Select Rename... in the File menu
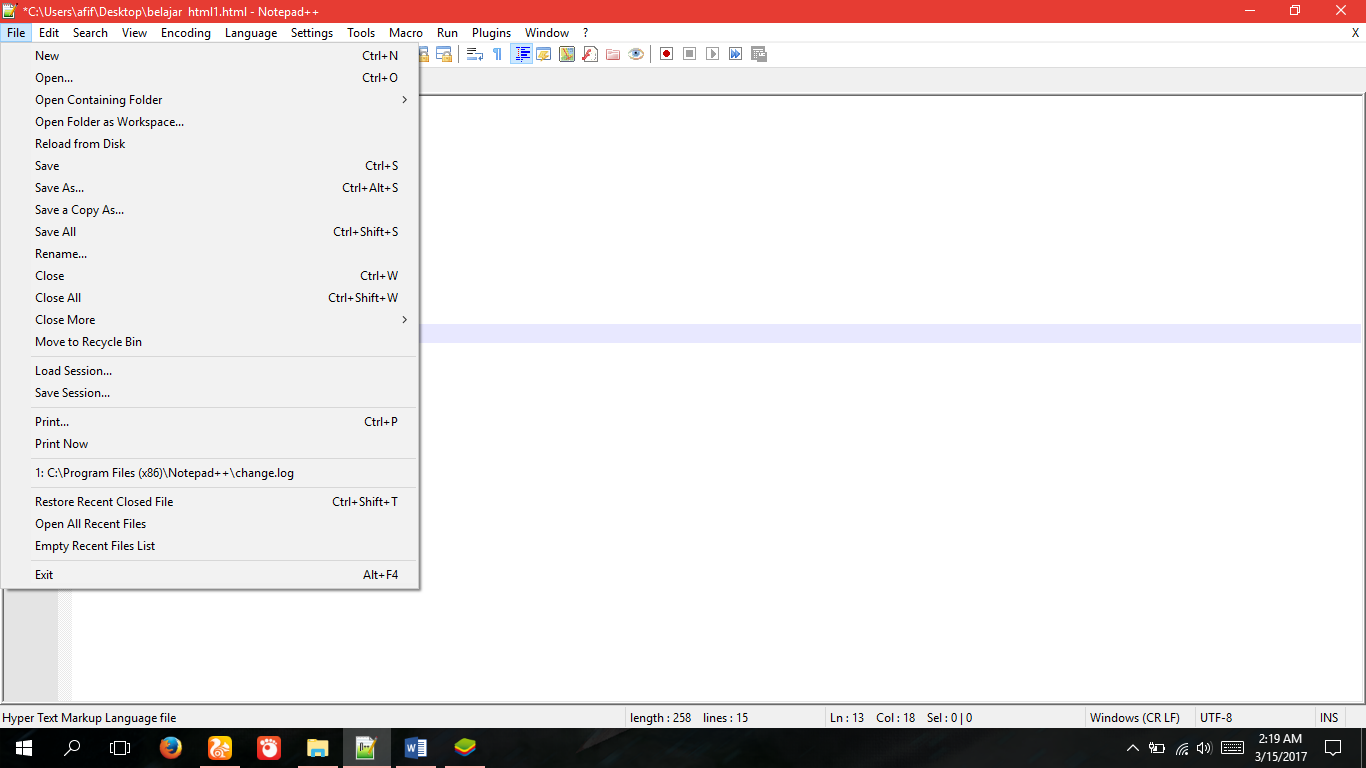The image size is (1366, 768). (210, 254)
